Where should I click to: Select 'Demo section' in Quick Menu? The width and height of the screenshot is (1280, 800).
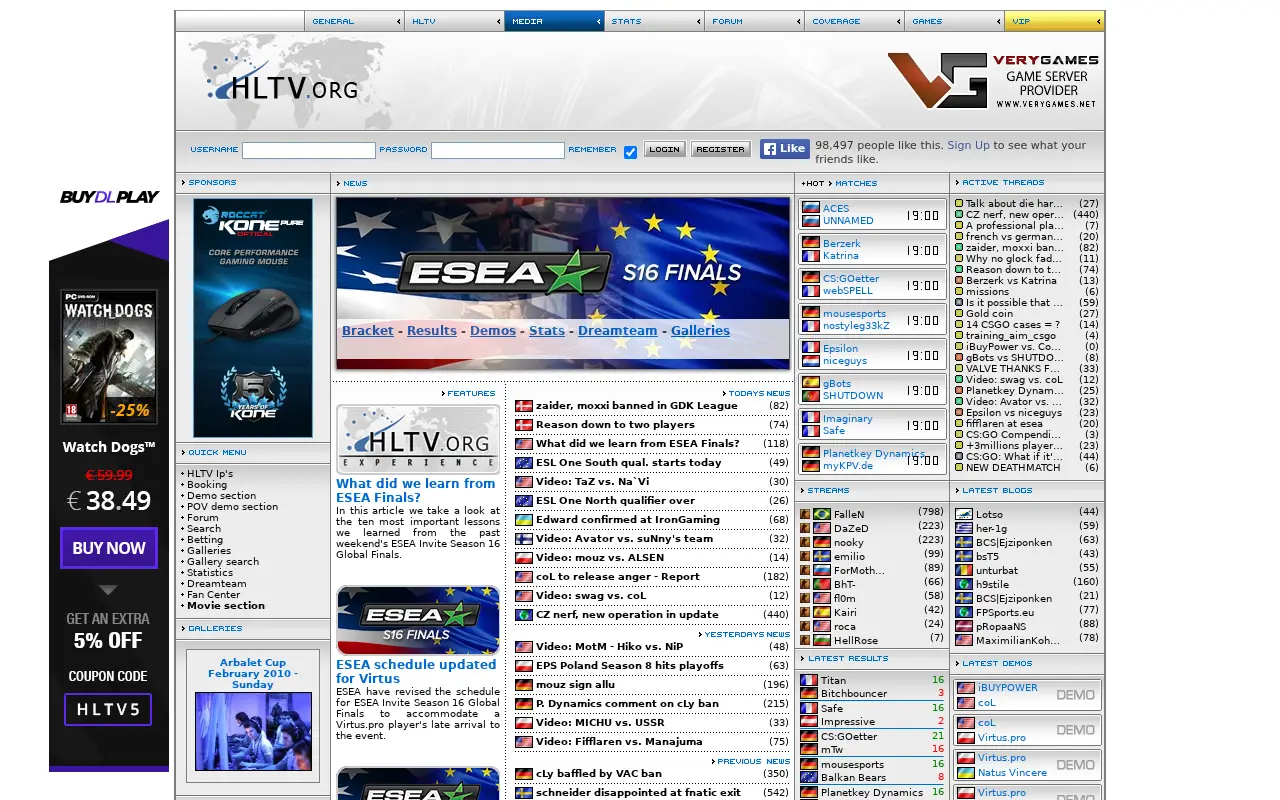pyautogui.click(x=221, y=495)
